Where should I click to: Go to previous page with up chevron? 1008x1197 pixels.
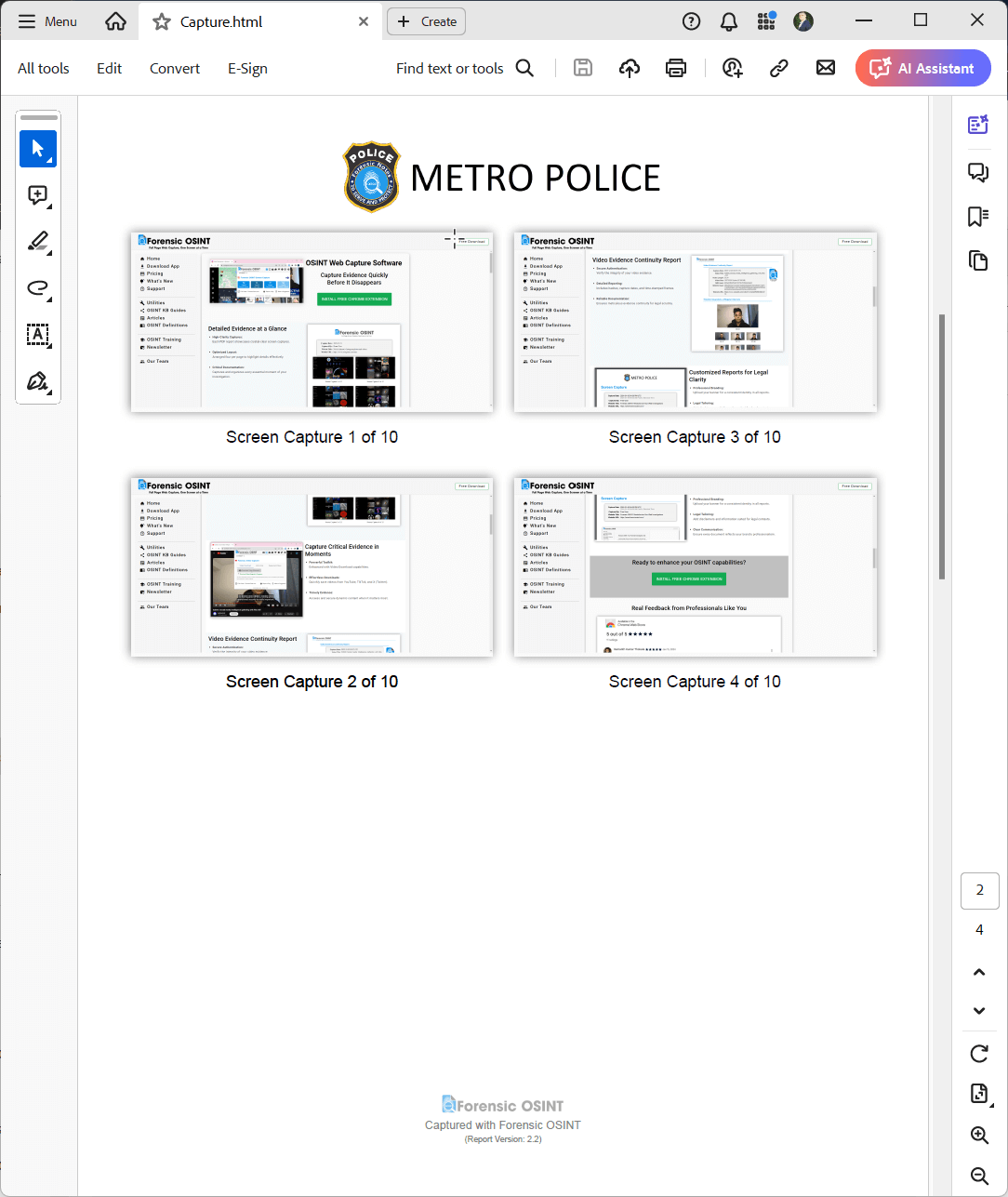click(979, 972)
